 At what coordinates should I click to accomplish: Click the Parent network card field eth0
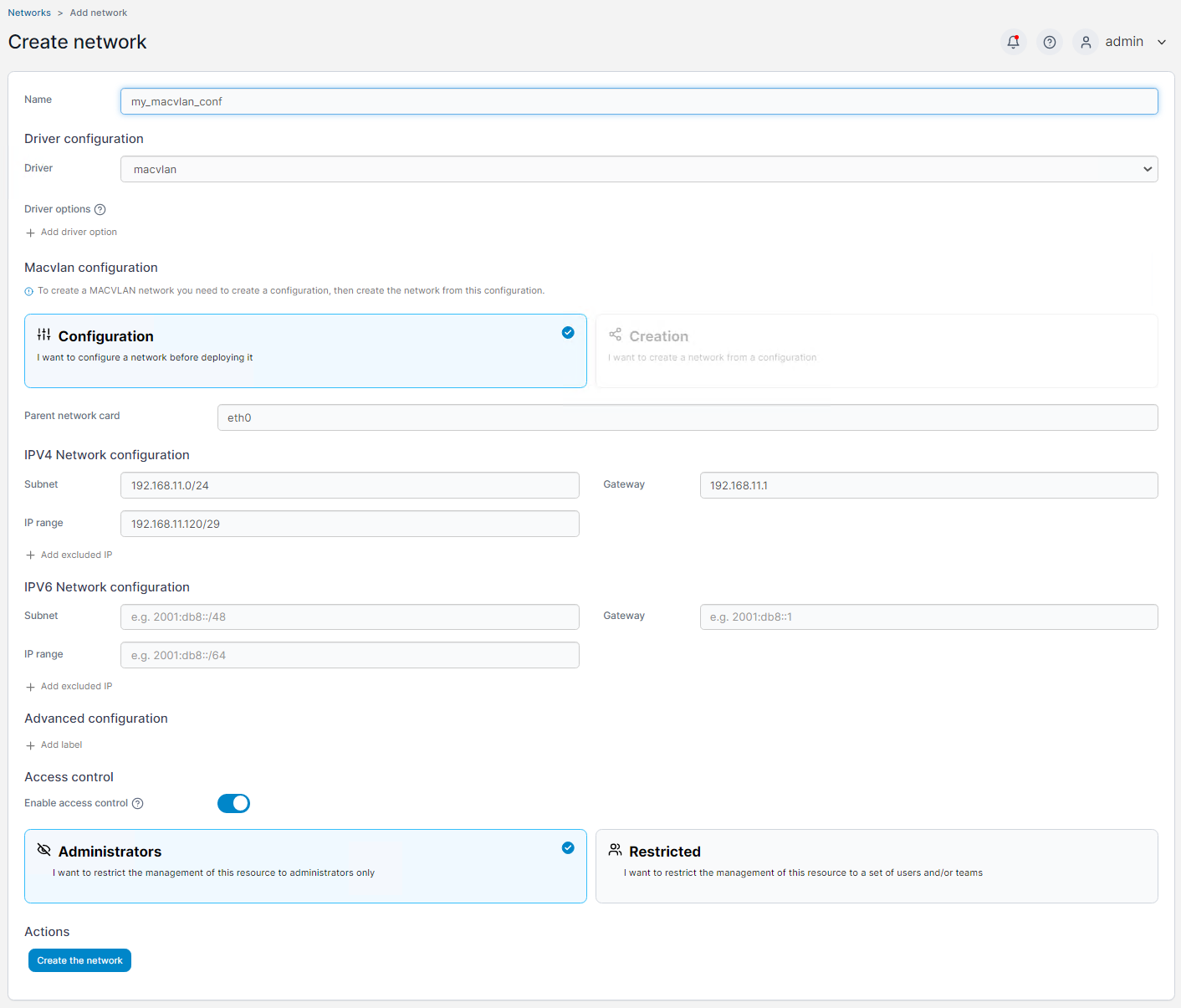pos(688,417)
